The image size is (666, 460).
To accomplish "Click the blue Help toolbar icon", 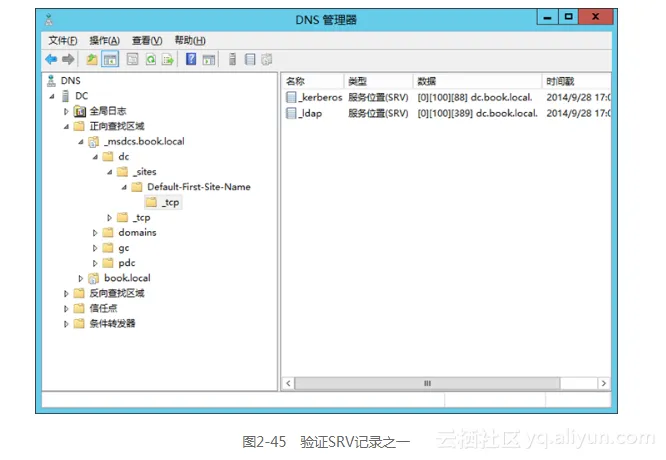I will (191, 59).
